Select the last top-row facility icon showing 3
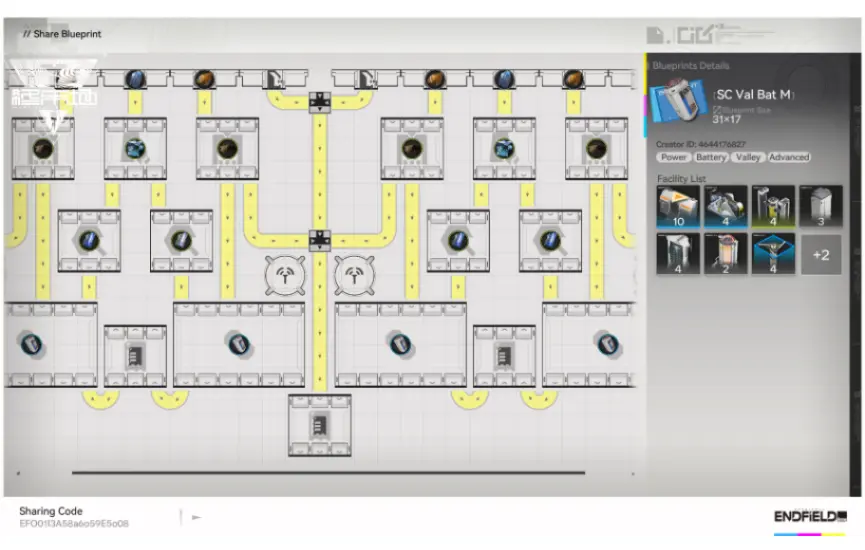 coord(820,207)
